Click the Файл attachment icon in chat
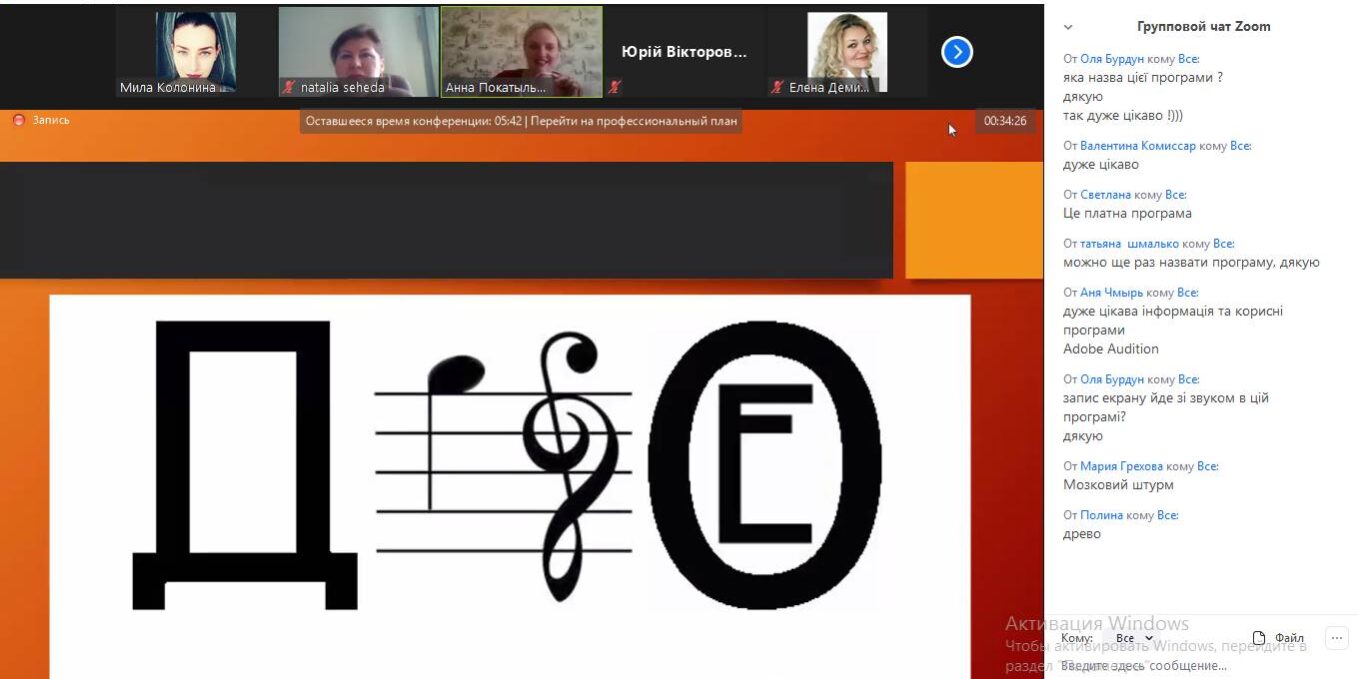The height and width of the screenshot is (679, 1358). click(x=1259, y=638)
